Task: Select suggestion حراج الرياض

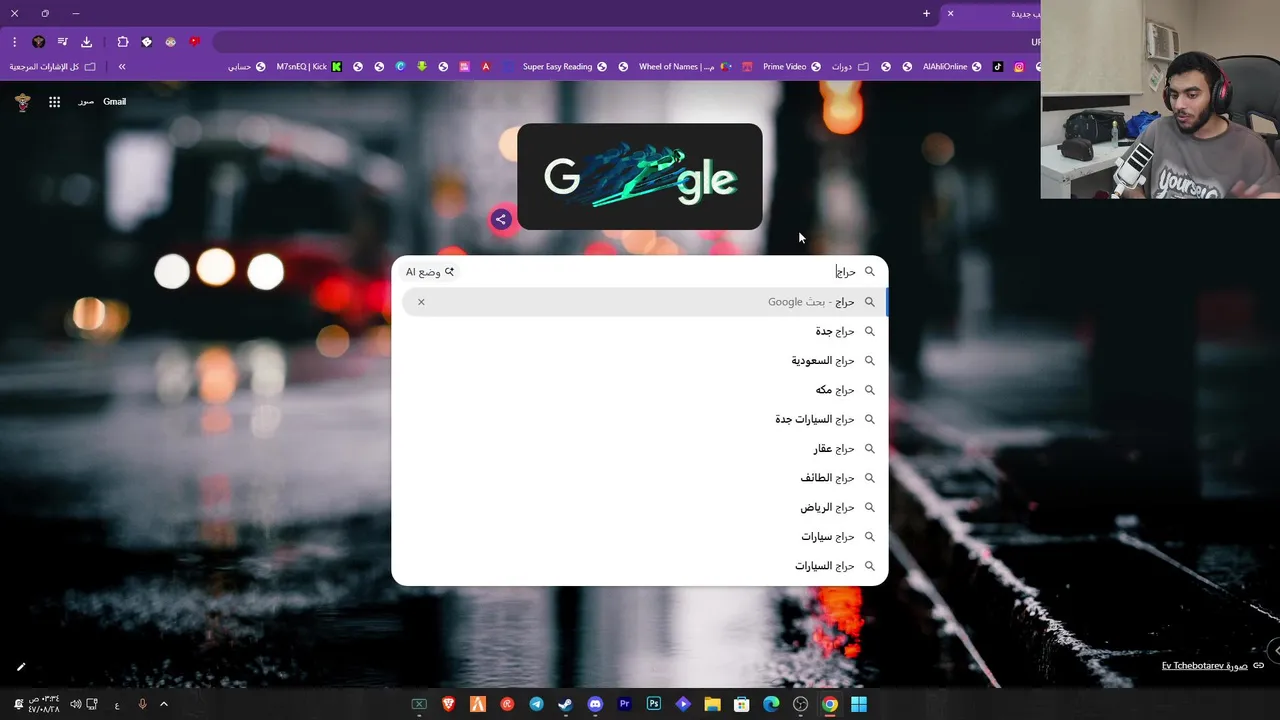Action: pyautogui.click(x=640, y=507)
